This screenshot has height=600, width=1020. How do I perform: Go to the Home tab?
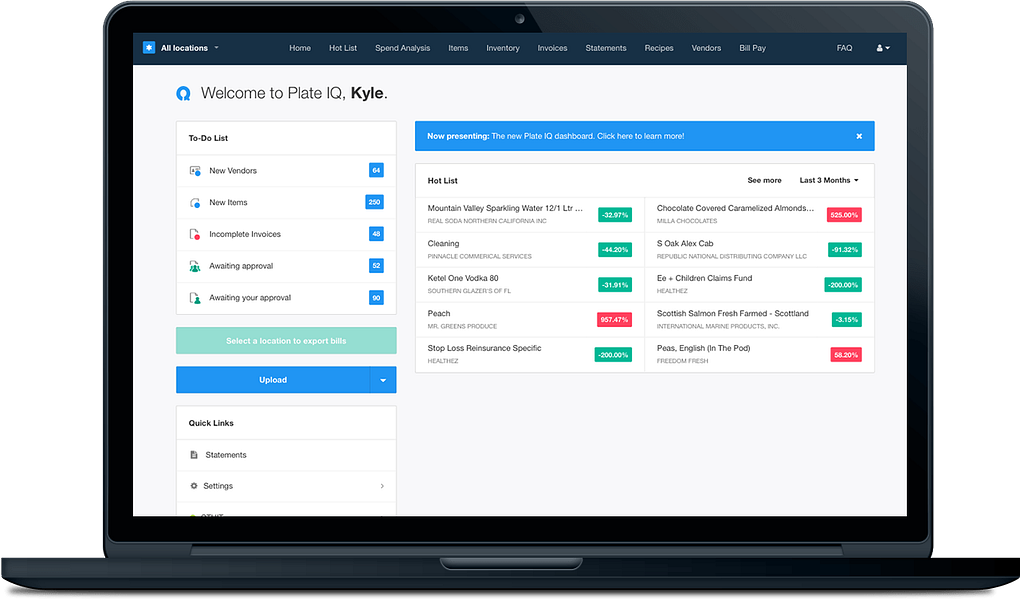pyautogui.click(x=300, y=48)
